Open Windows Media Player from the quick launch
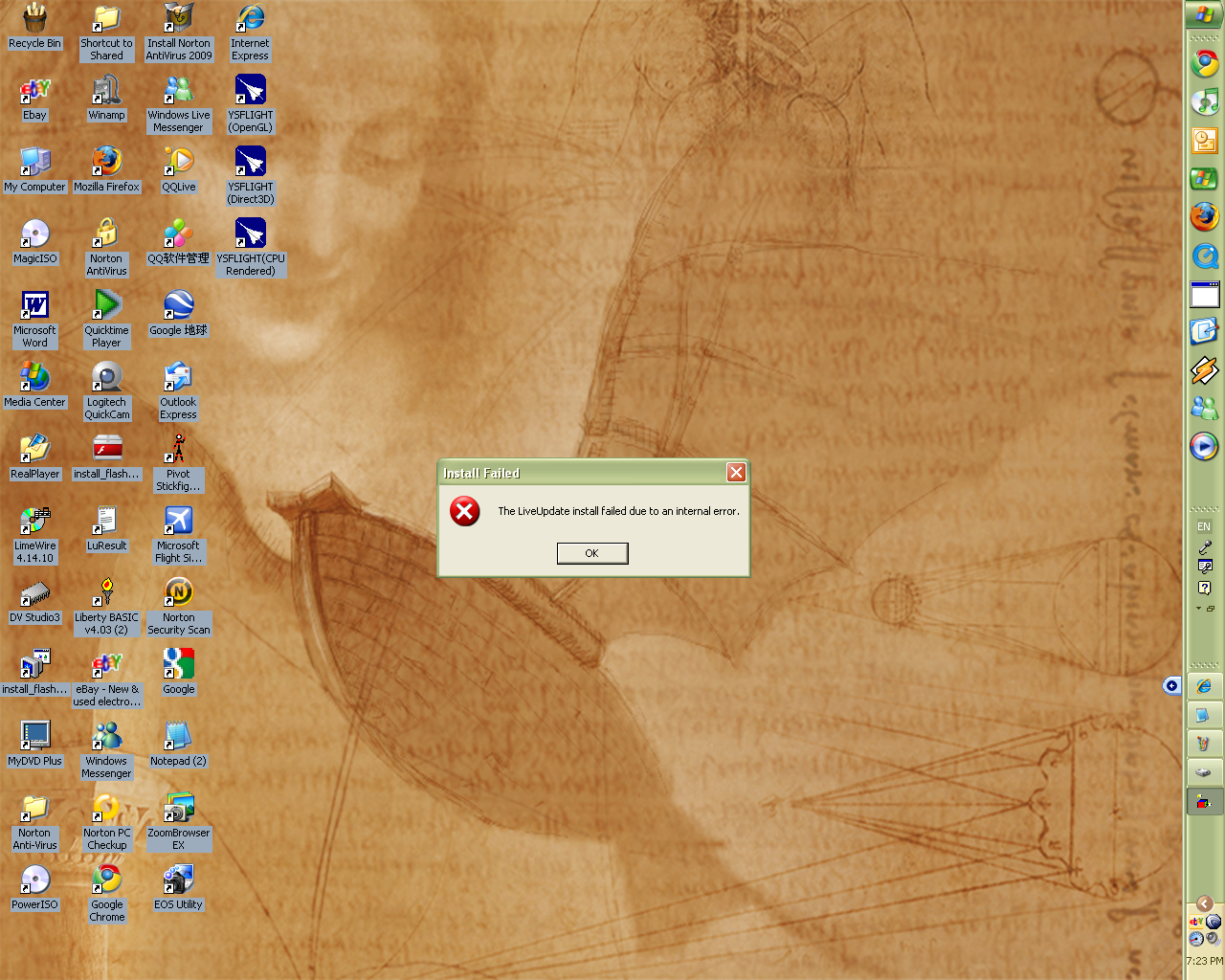 (x=1204, y=447)
